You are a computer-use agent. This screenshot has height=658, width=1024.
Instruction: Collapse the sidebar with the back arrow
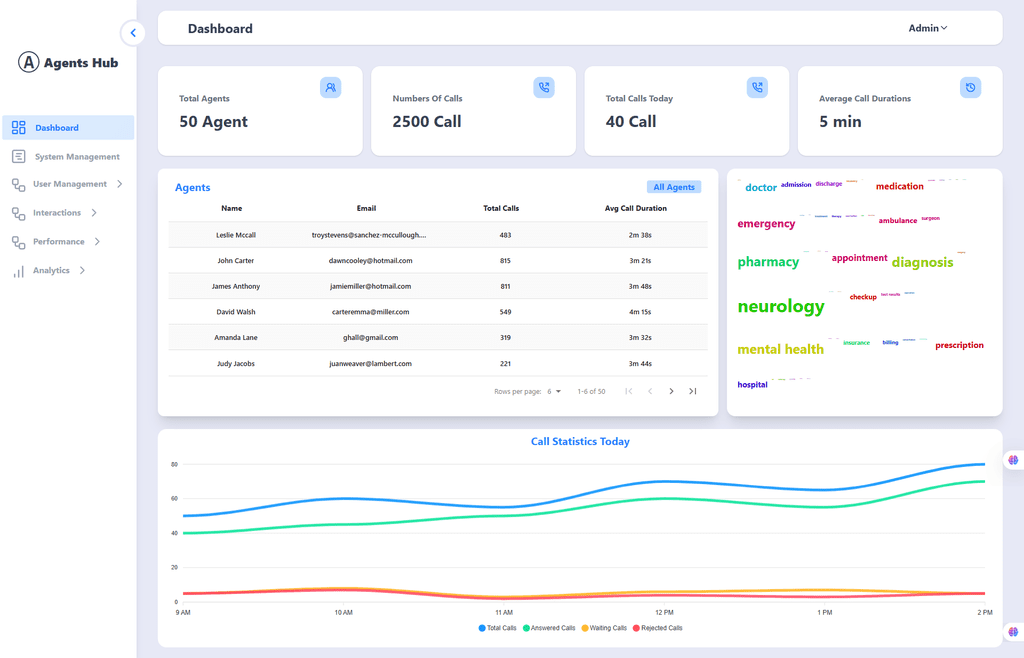point(133,33)
